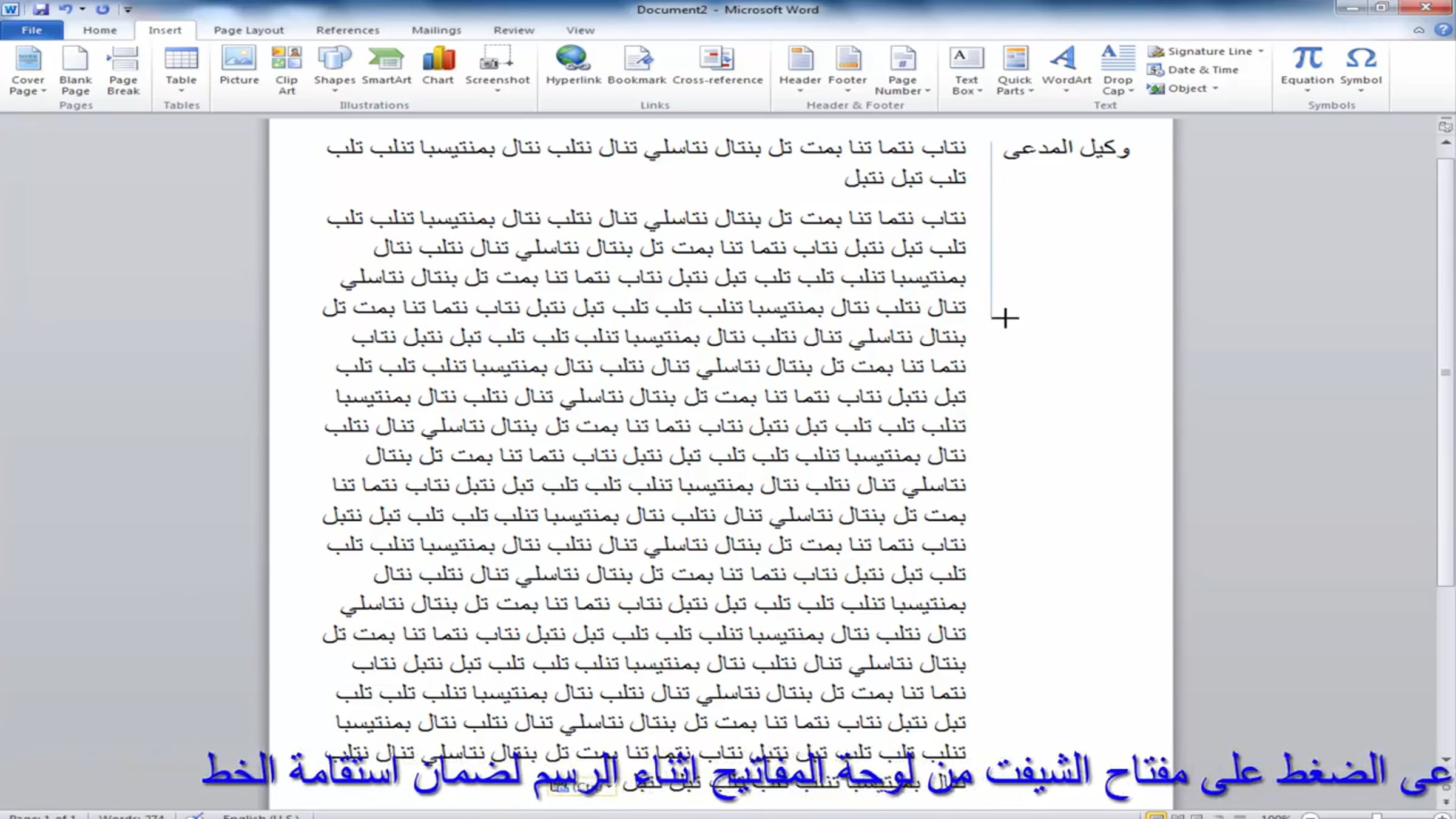Click the Signature Line button
The width and height of the screenshot is (1456, 819).
(x=1205, y=51)
